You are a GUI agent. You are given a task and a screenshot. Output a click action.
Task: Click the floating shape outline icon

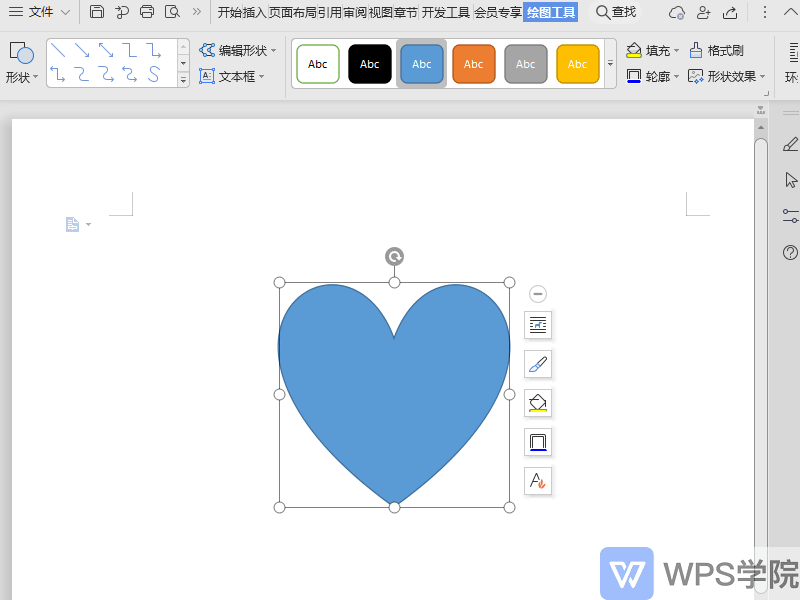tap(538, 442)
